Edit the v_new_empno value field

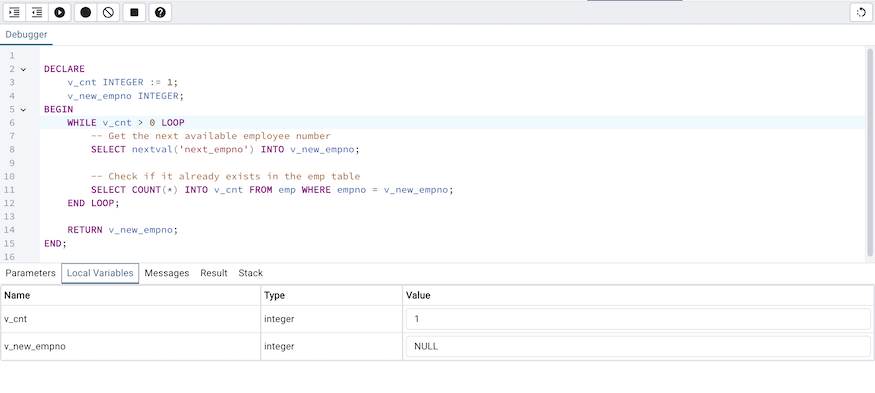point(638,346)
